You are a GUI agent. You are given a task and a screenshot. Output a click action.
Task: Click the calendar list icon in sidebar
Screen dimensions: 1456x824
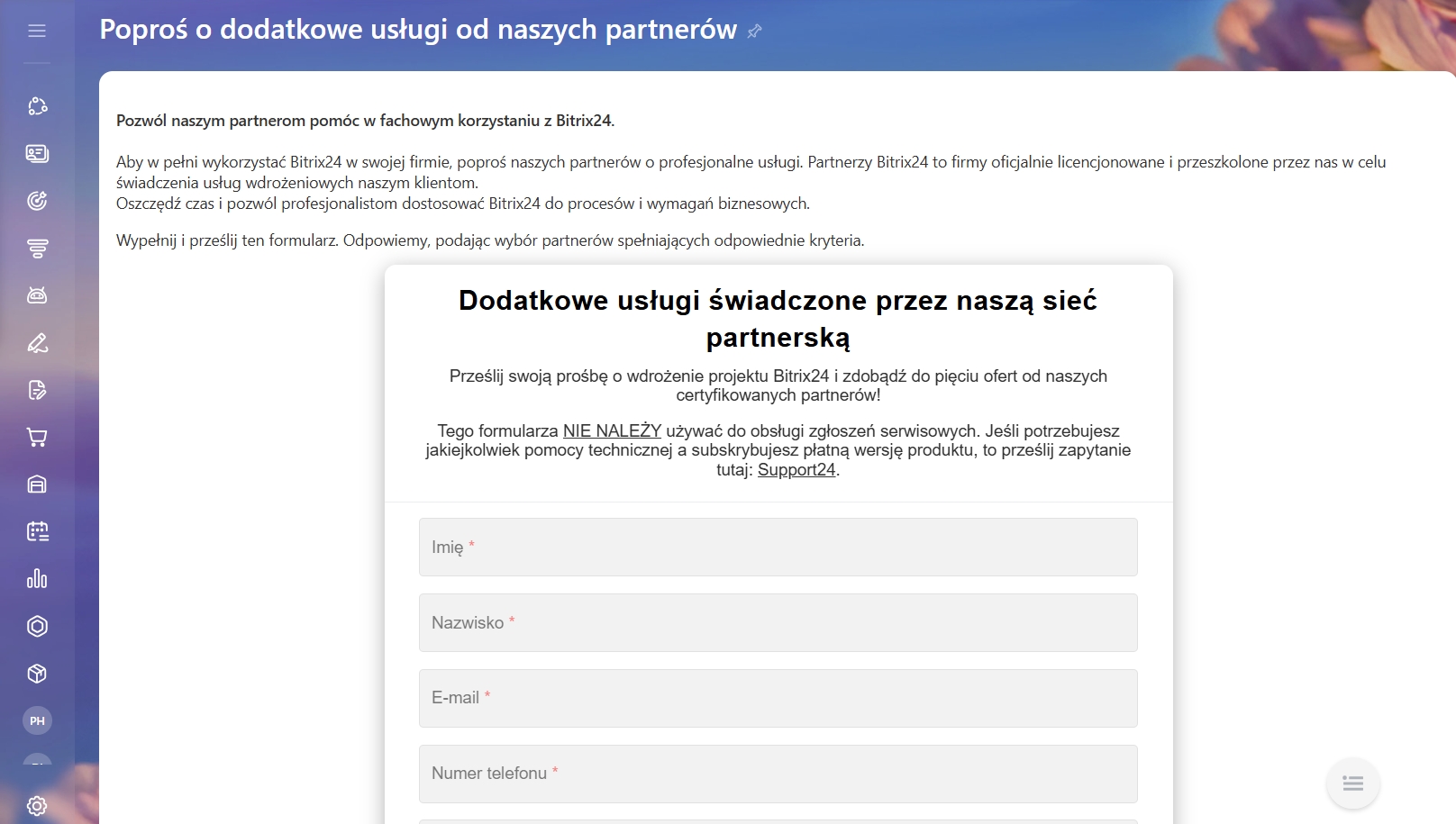tap(37, 532)
